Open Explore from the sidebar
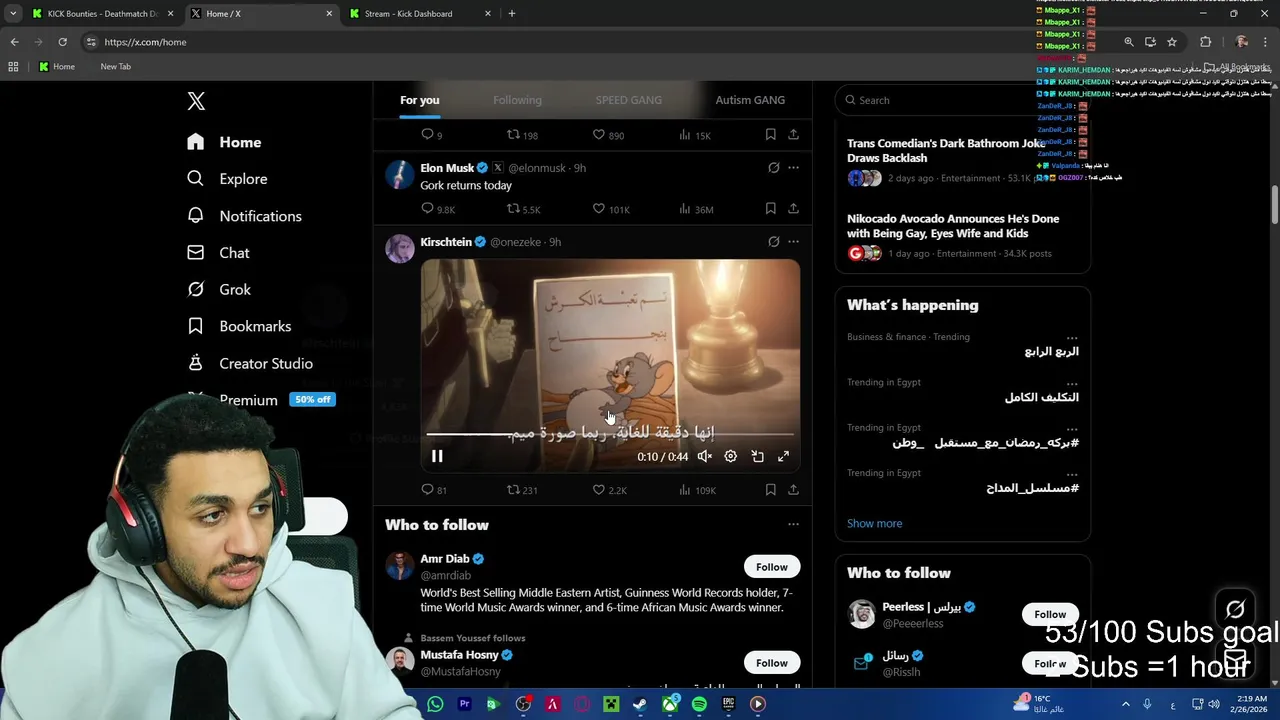The image size is (1280, 720). coord(227,179)
